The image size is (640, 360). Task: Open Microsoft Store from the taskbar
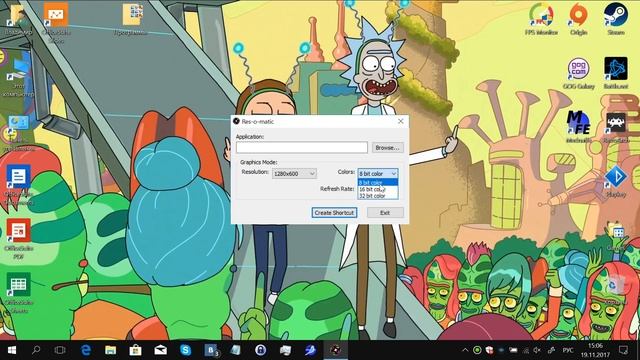(136, 350)
